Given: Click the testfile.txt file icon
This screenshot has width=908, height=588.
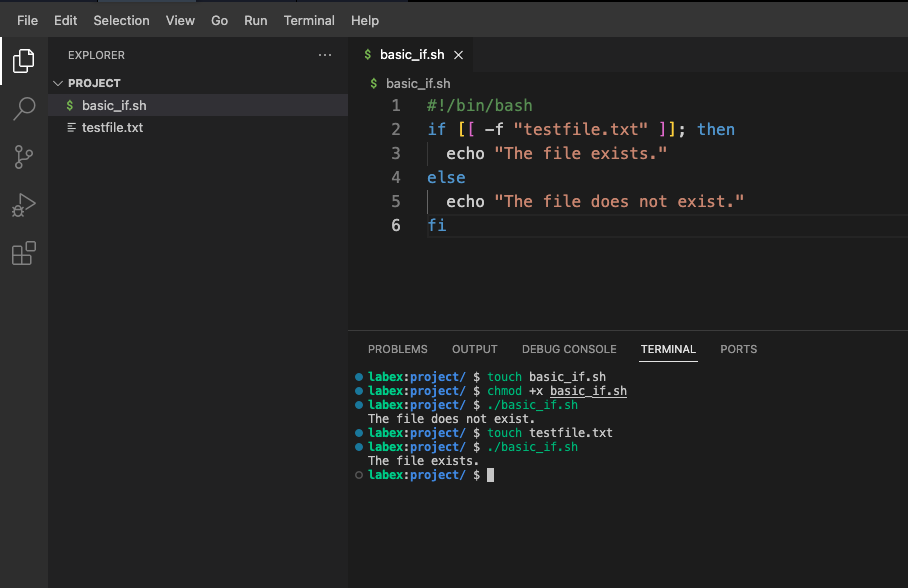Looking at the screenshot, I should 68,127.
